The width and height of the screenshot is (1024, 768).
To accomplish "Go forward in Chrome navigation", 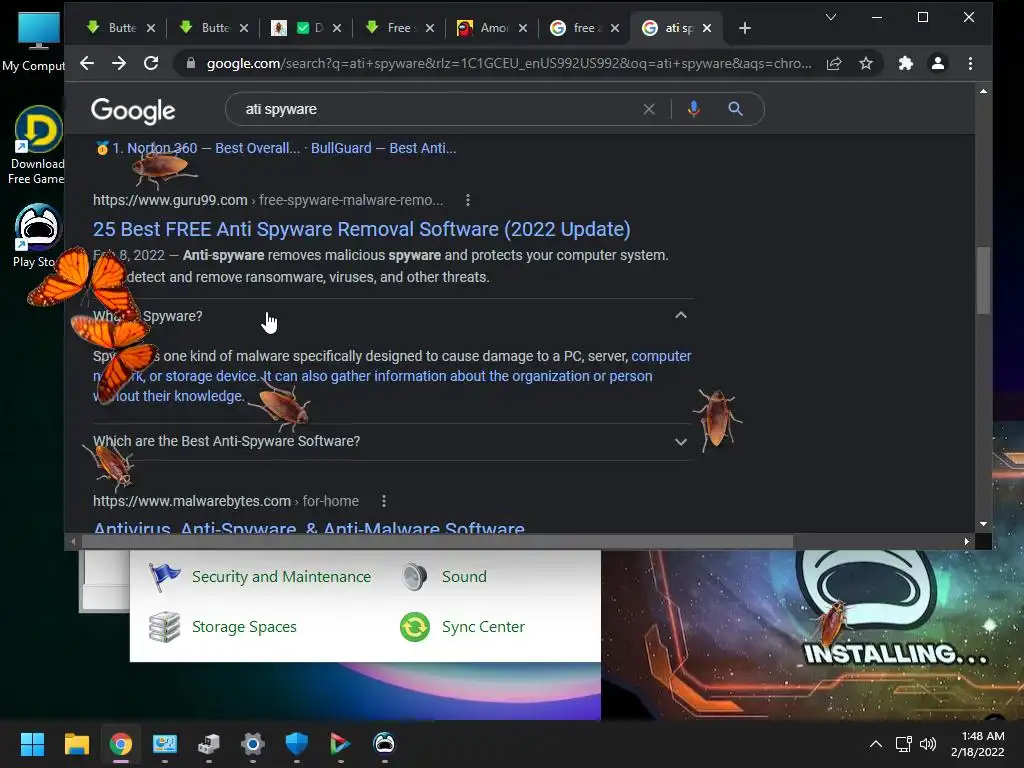I will click(119, 63).
